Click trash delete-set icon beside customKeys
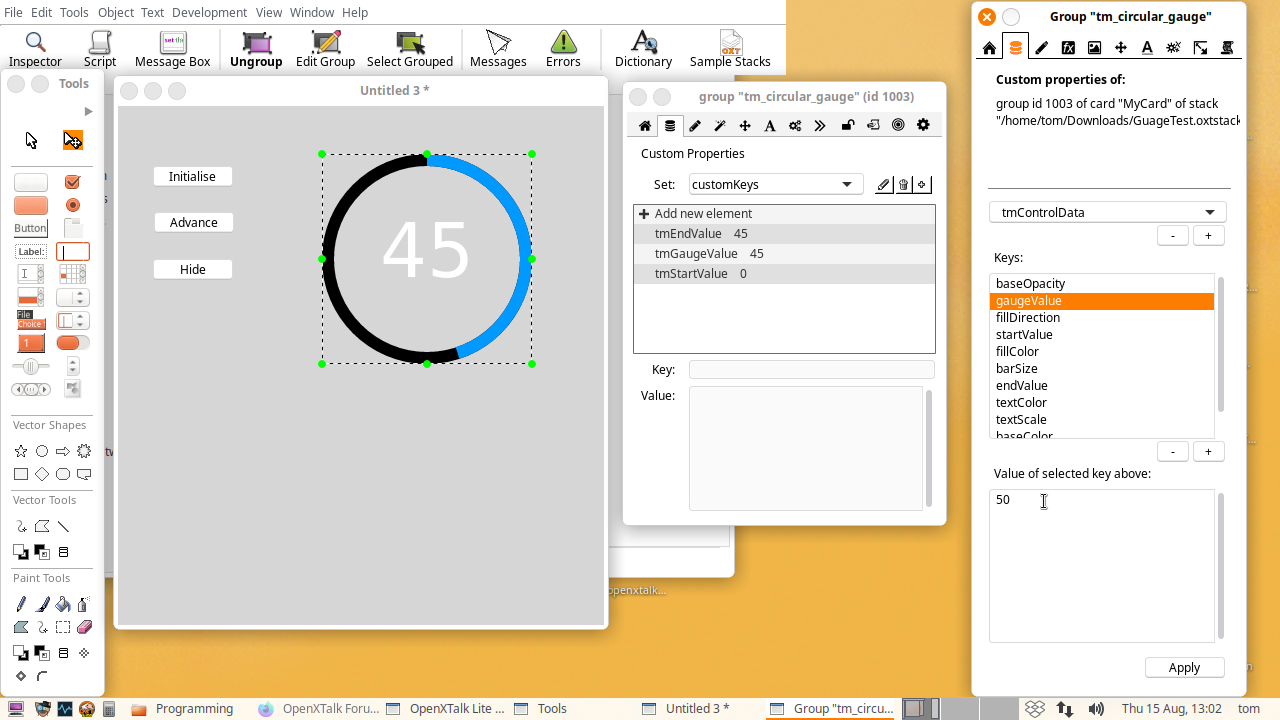The height and width of the screenshot is (720, 1280). click(903, 185)
